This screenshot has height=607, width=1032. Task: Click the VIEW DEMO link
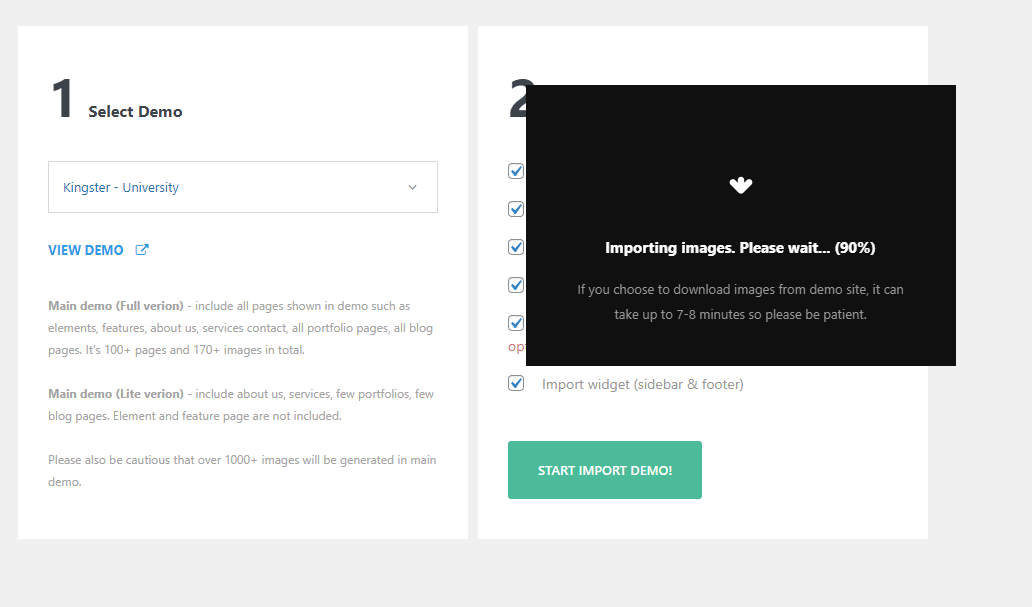pyautogui.click(x=86, y=250)
